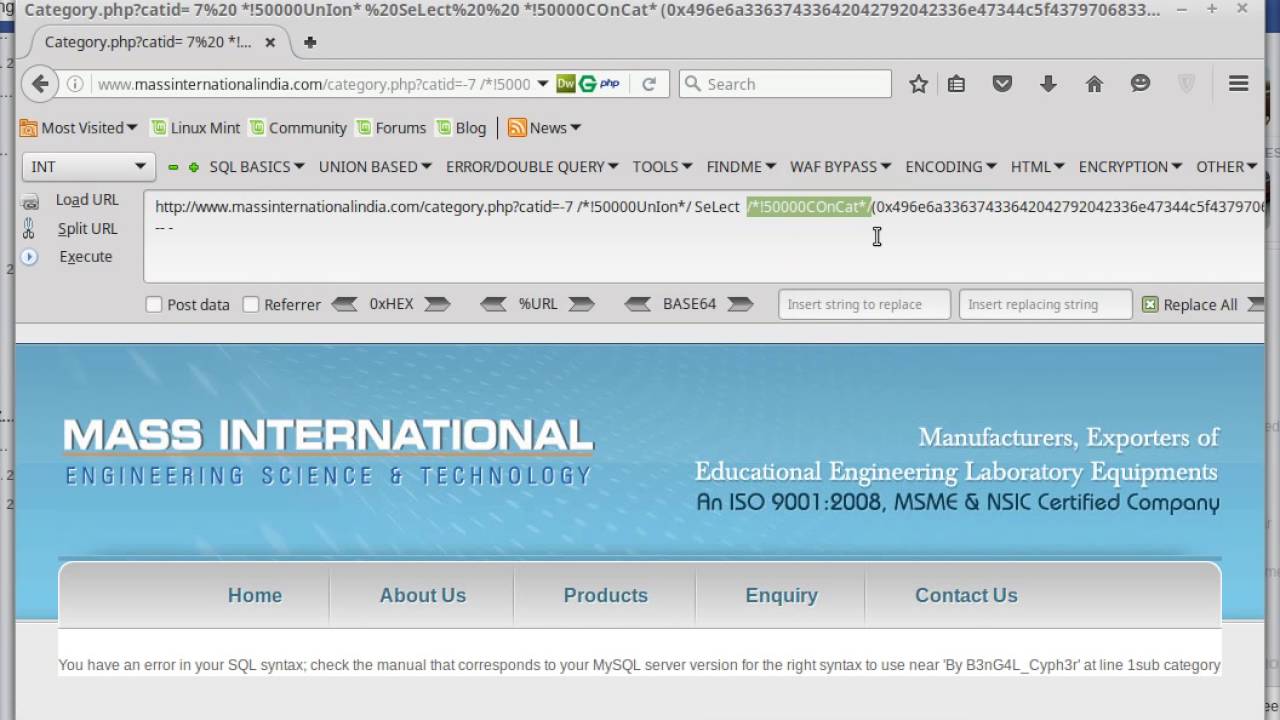Viewport: 1280px width, 720px height.
Task: Click the BASE64 decode left arrow
Action: click(638, 304)
